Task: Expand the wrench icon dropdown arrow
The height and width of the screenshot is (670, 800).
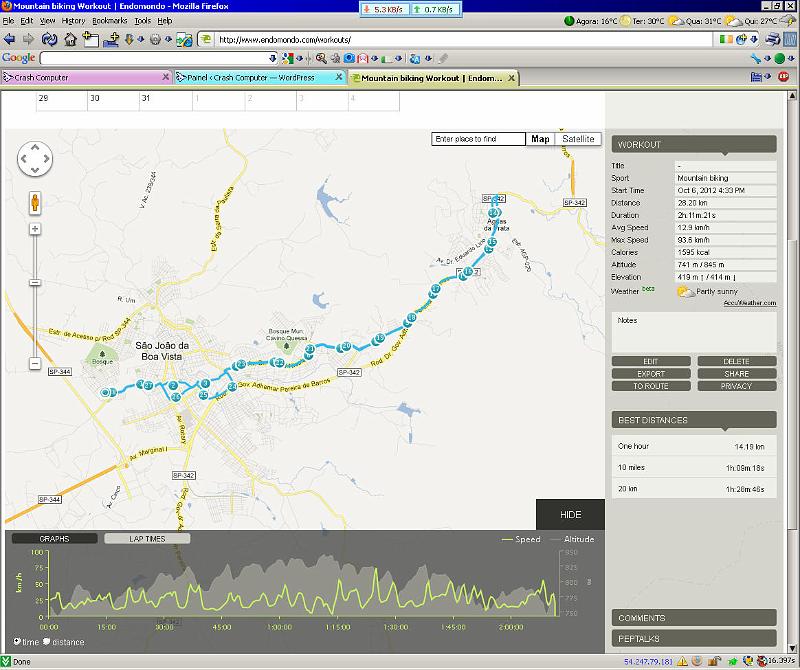Action: 767,59
